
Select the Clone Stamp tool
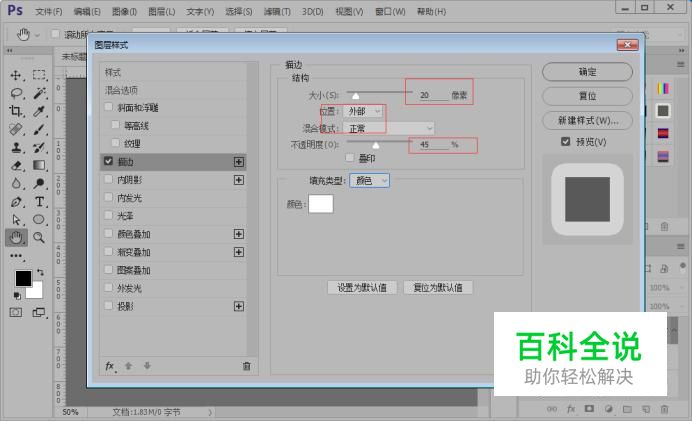click(16, 147)
